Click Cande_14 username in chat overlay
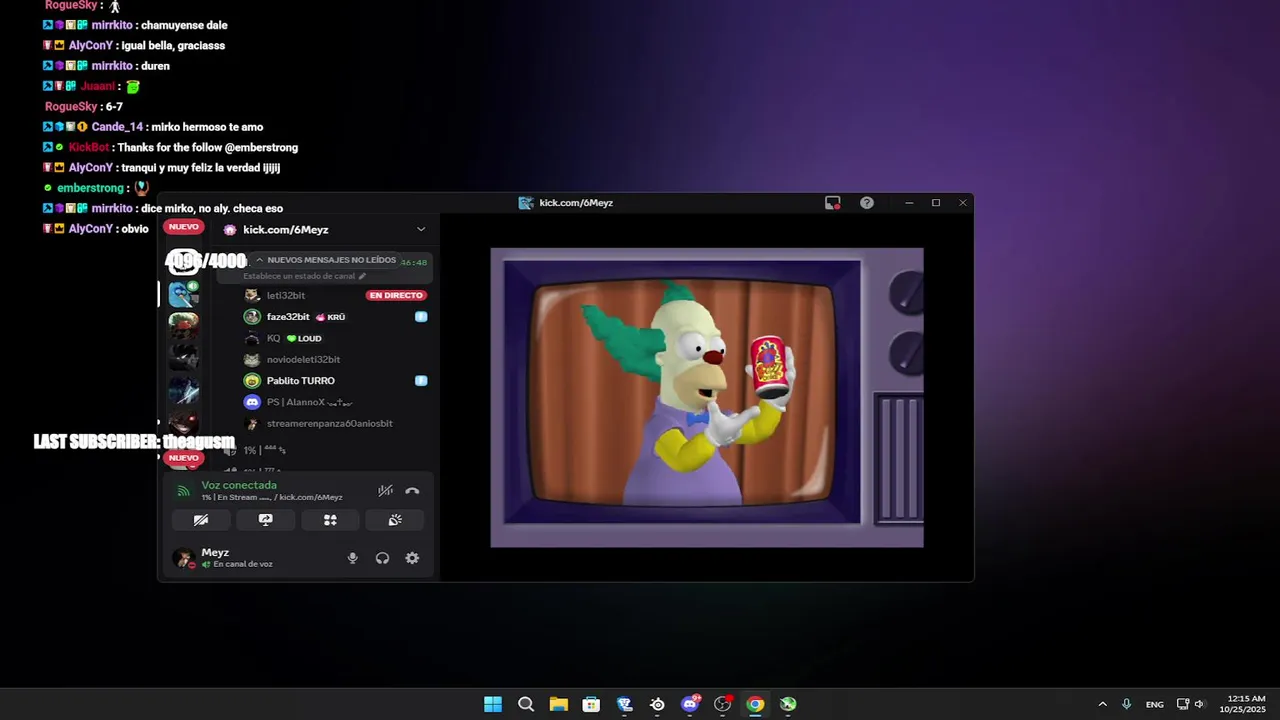1280x720 pixels. point(118,127)
